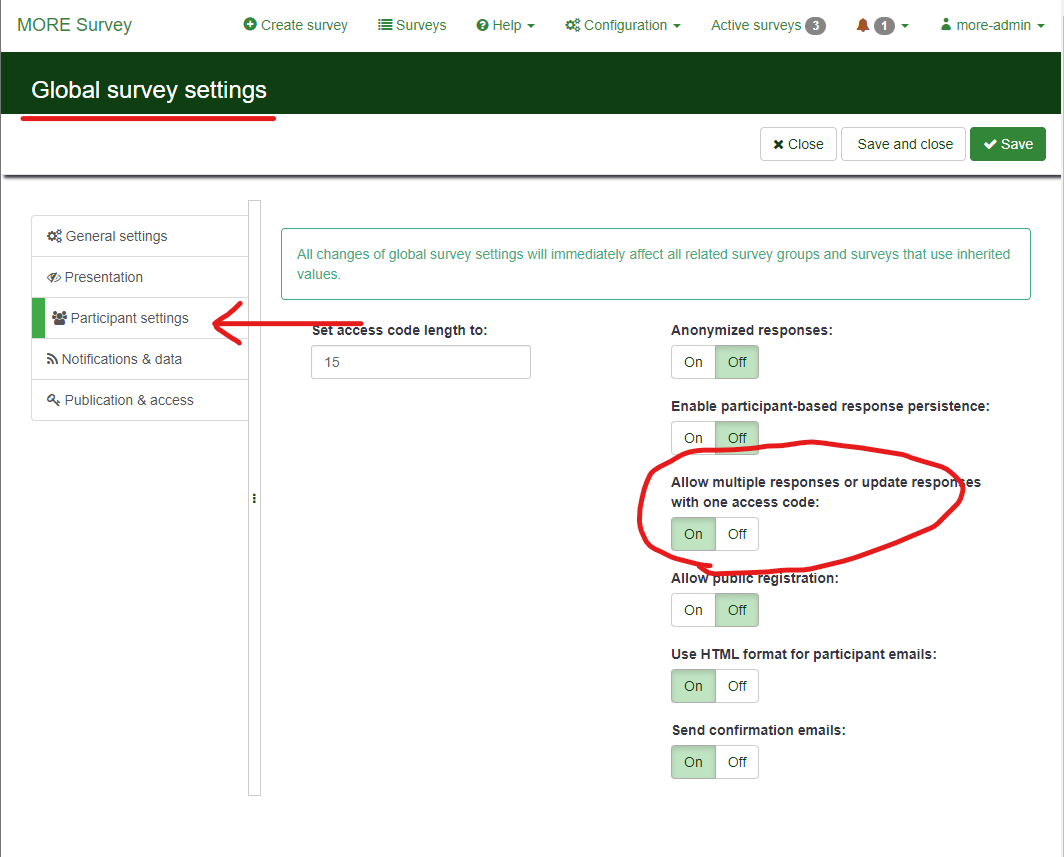Image resolution: width=1064 pixels, height=857 pixels.
Task: Select On for HTML format emails
Action: point(693,686)
